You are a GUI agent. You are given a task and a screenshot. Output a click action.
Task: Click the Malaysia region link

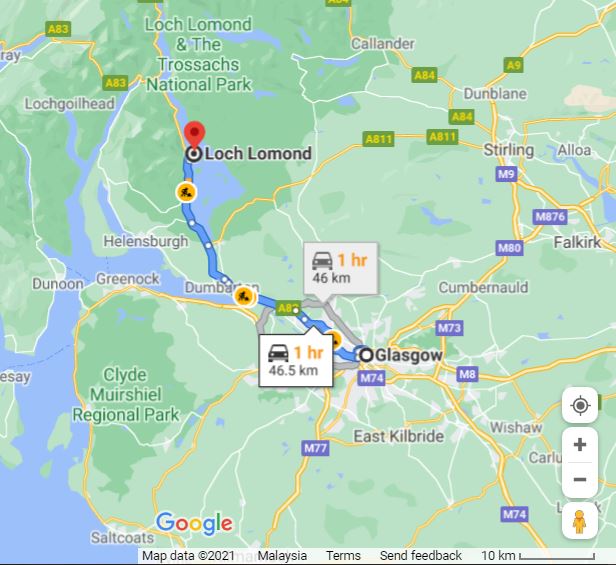pyautogui.click(x=282, y=556)
